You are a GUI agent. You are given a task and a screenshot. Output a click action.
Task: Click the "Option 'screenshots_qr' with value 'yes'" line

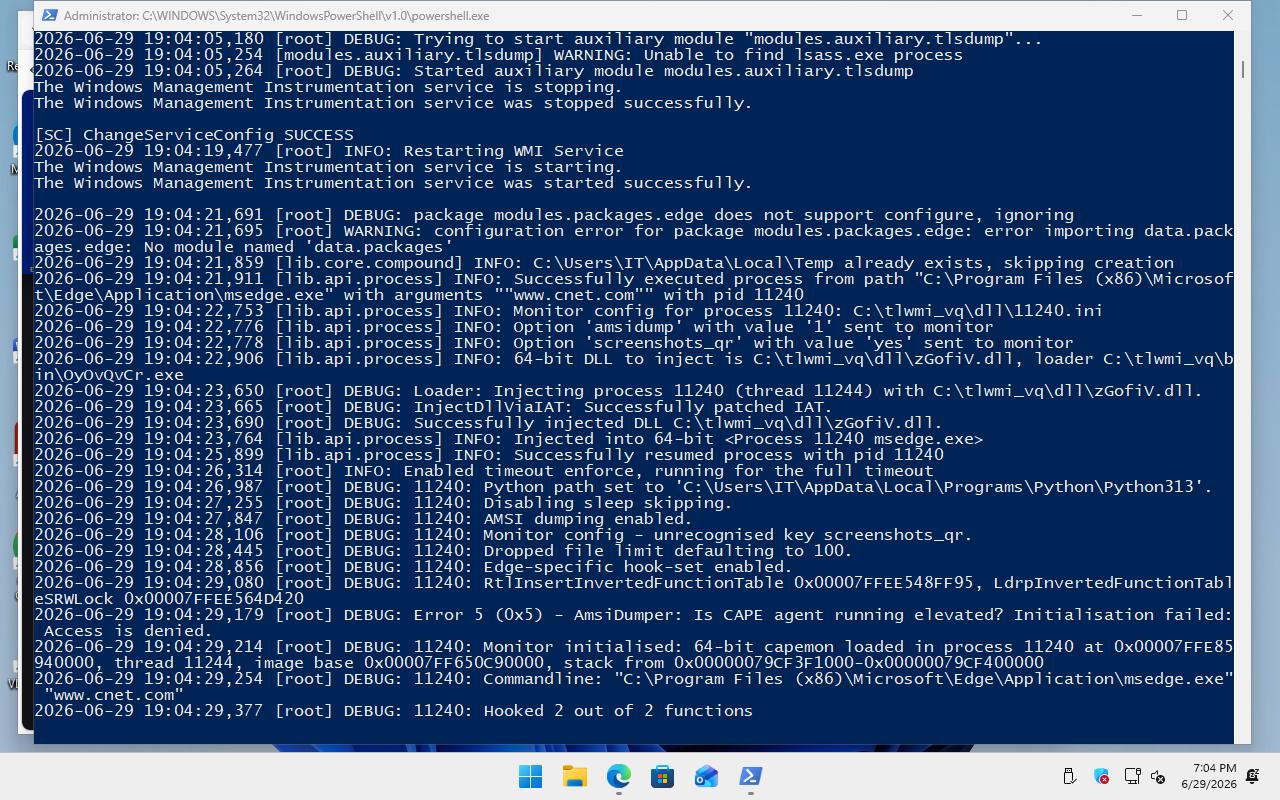click(553, 343)
